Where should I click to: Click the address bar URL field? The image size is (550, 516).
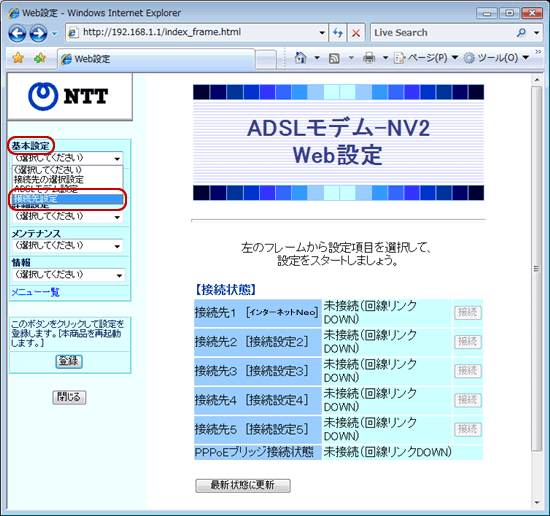coord(196,33)
